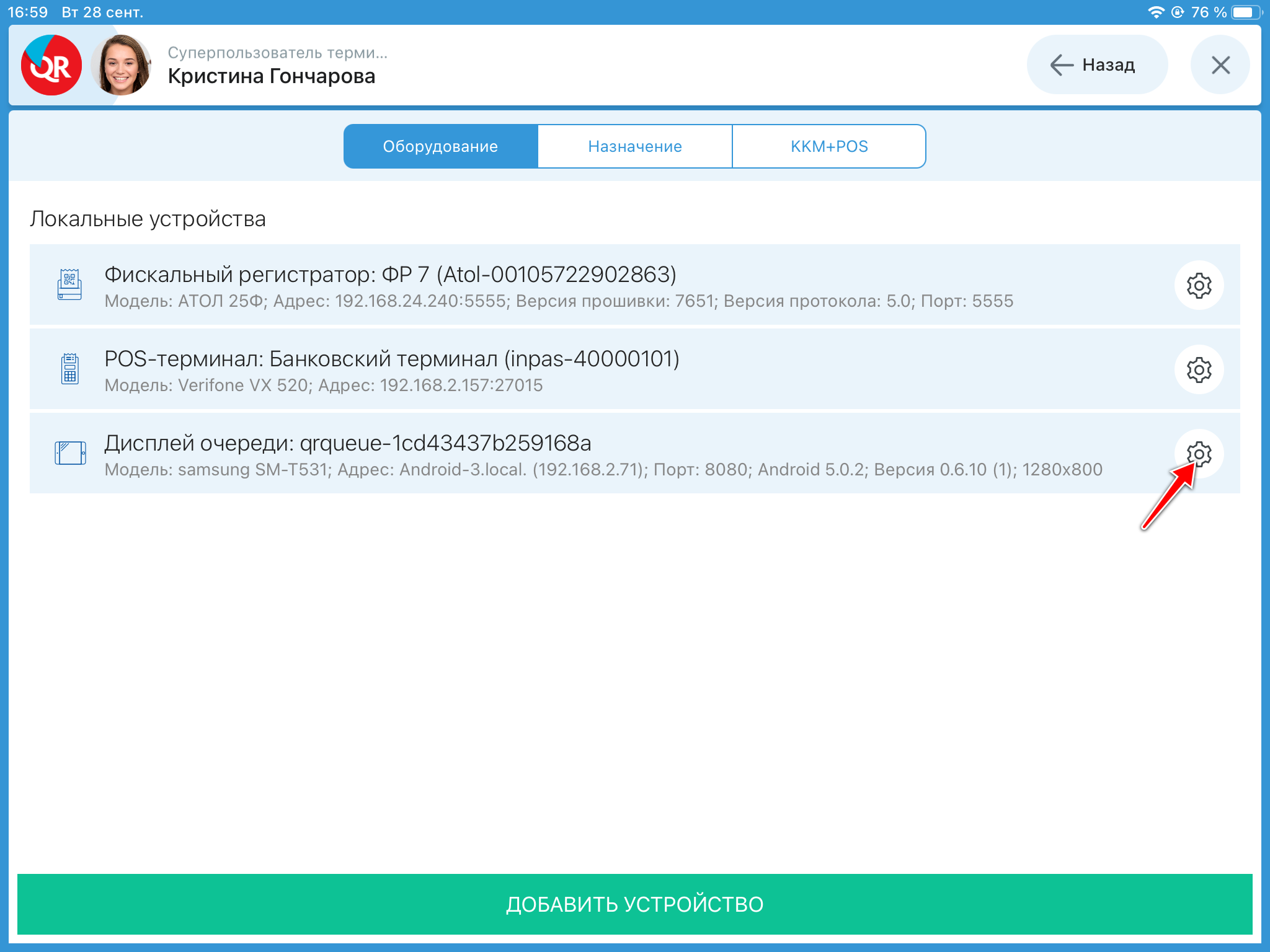The width and height of the screenshot is (1270, 952).
Task: Select the Фискальный регистратор: ФР 7 row title
Action: click(x=390, y=275)
